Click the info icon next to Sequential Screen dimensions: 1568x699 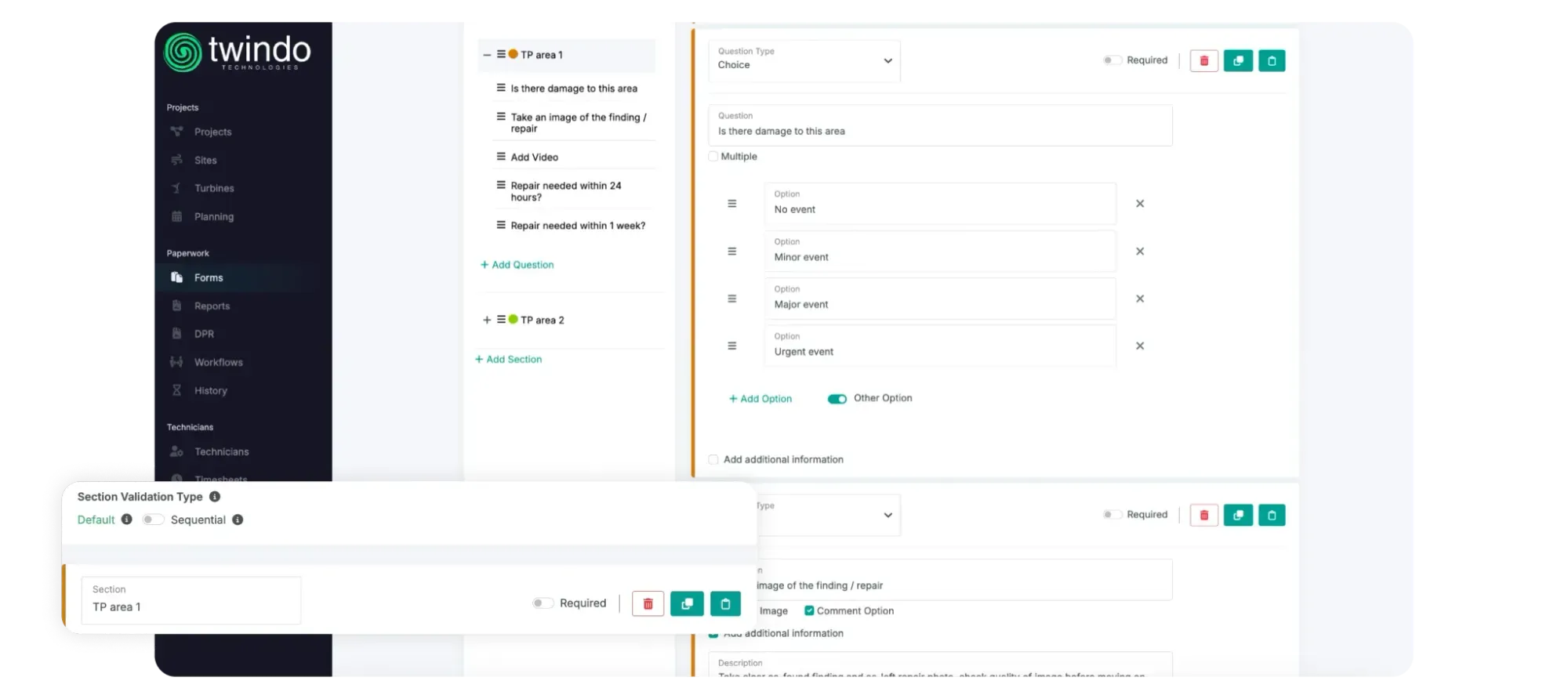(x=238, y=520)
